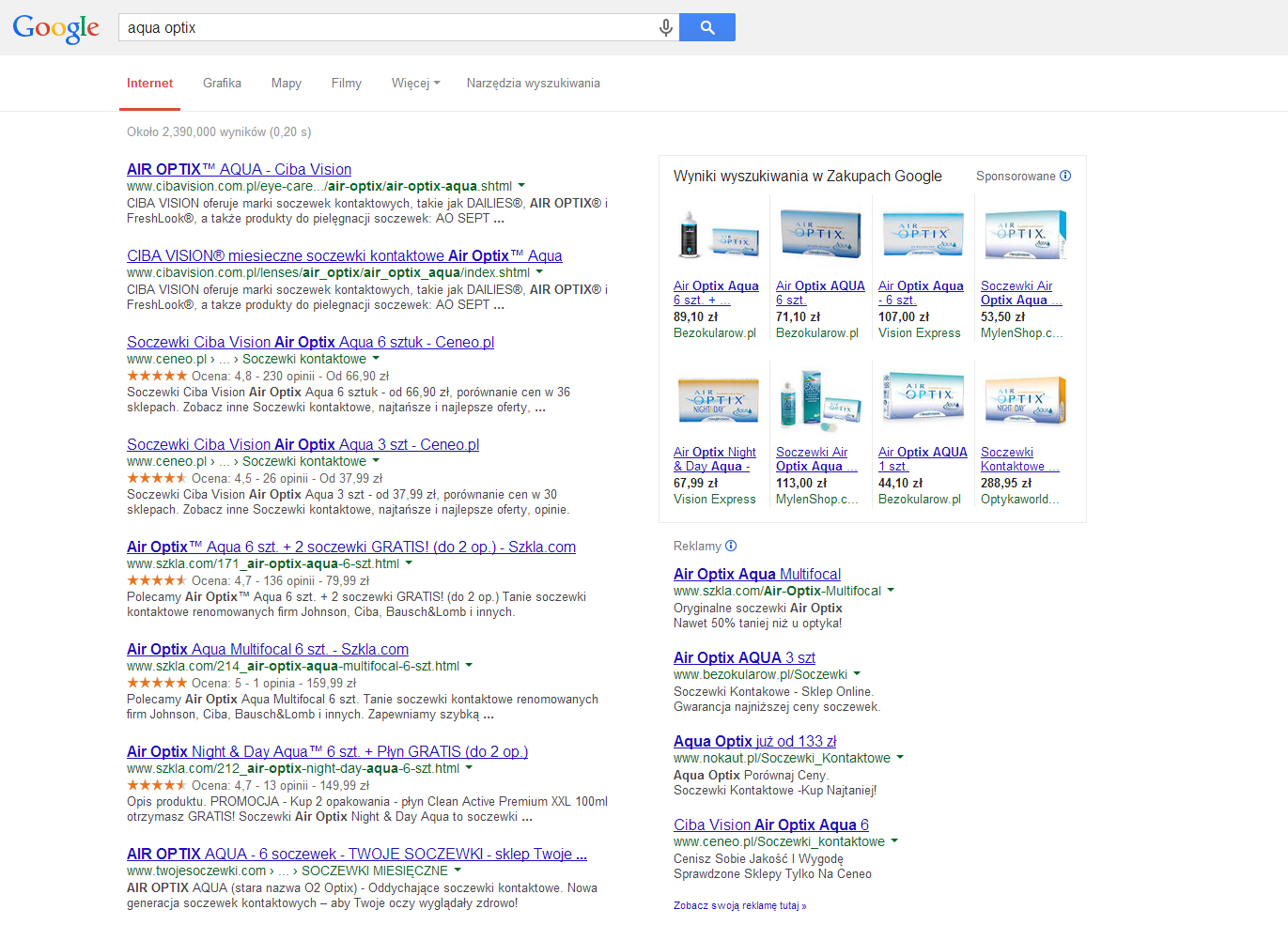Click product image priced 113,00 zł

(x=820, y=401)
